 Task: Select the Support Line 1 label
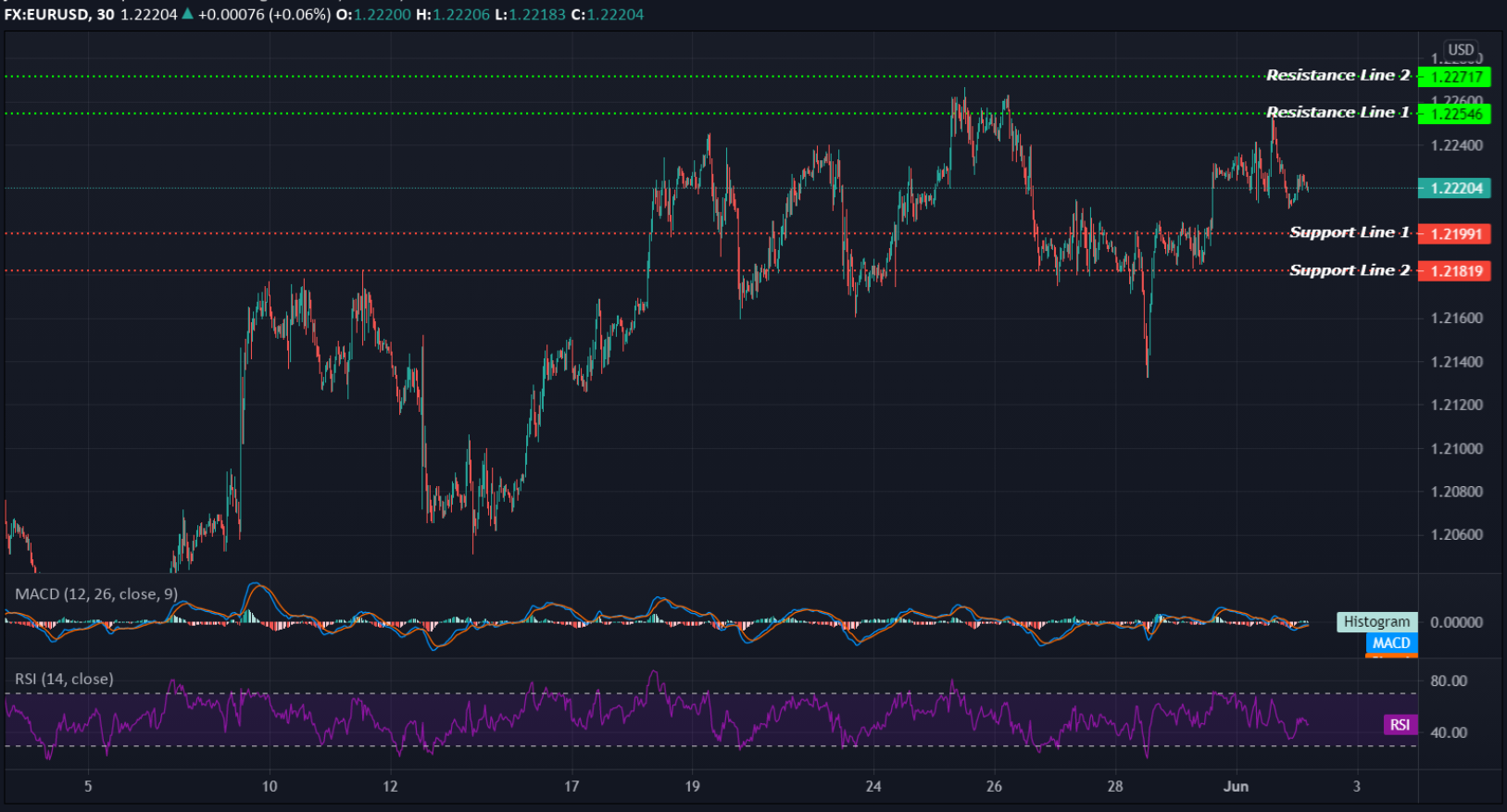click(x=1350, y=232)
